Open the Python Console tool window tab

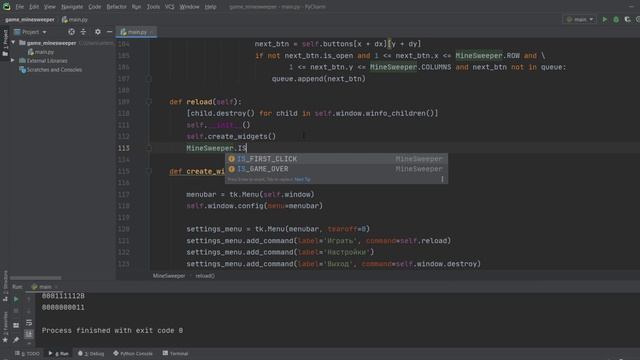(133, 353)
